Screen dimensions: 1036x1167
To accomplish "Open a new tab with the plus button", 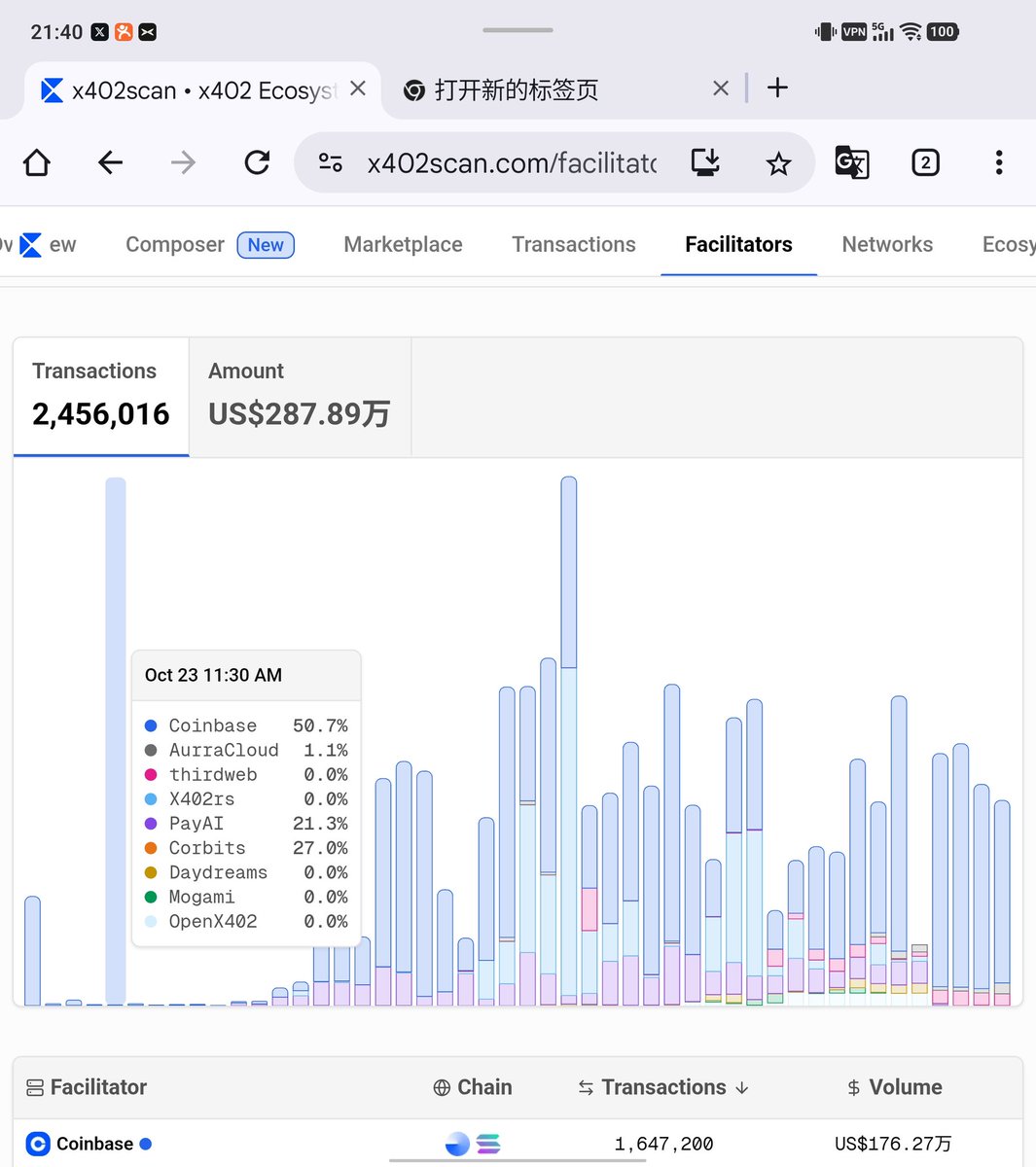I will 777,88.
